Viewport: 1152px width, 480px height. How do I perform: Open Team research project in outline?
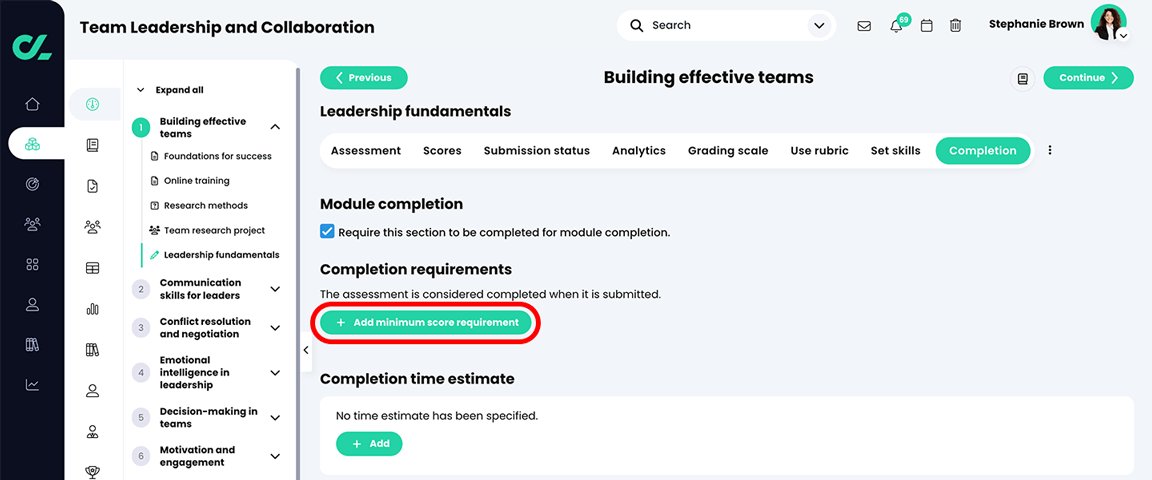point(214,230)
